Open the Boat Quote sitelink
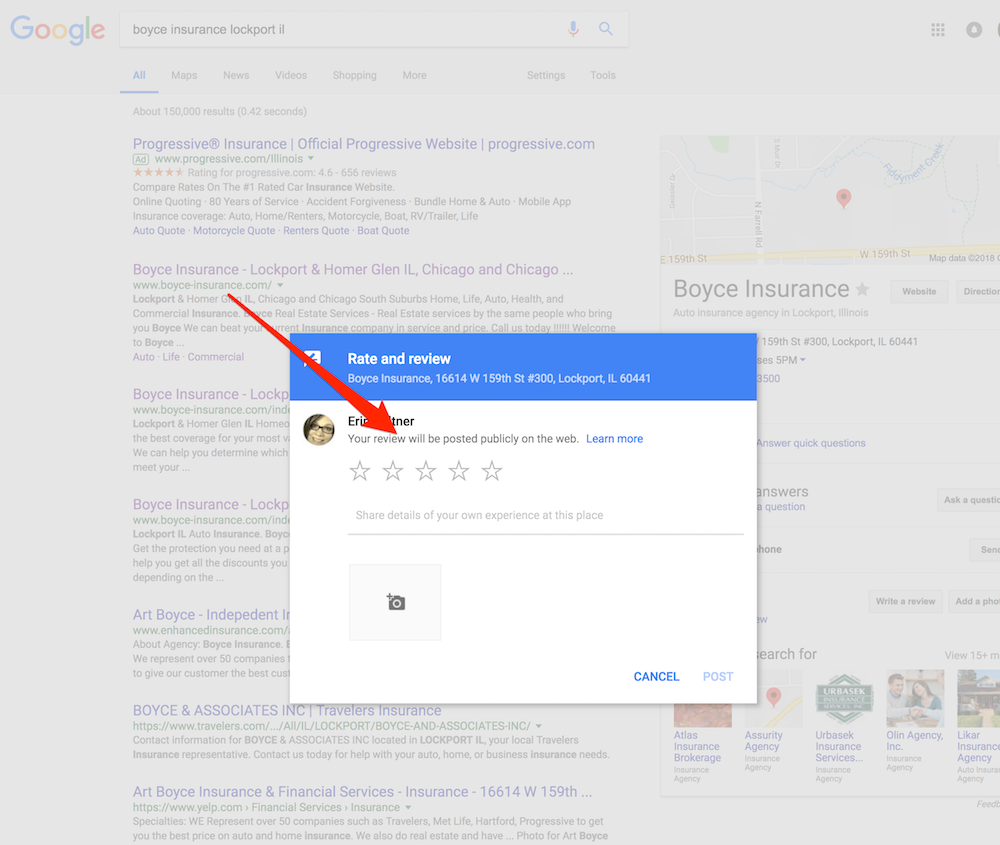This screenshot has width=1000, height=845. (383, 231)
